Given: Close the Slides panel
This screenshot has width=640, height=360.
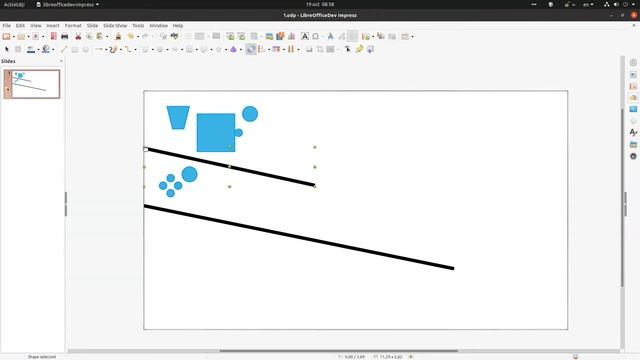Looking at the screenshot, I should pyautogui.click(x=61, y=61).
